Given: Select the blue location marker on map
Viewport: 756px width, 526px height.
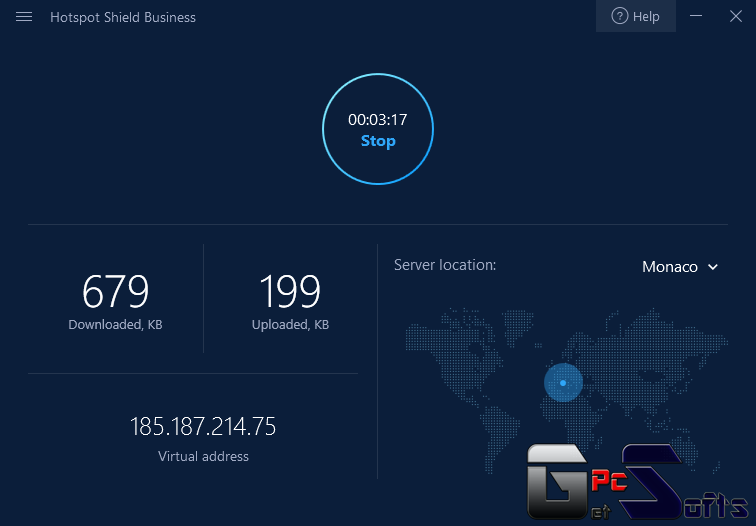Looking at the screenshot, I should coord(563,383).
